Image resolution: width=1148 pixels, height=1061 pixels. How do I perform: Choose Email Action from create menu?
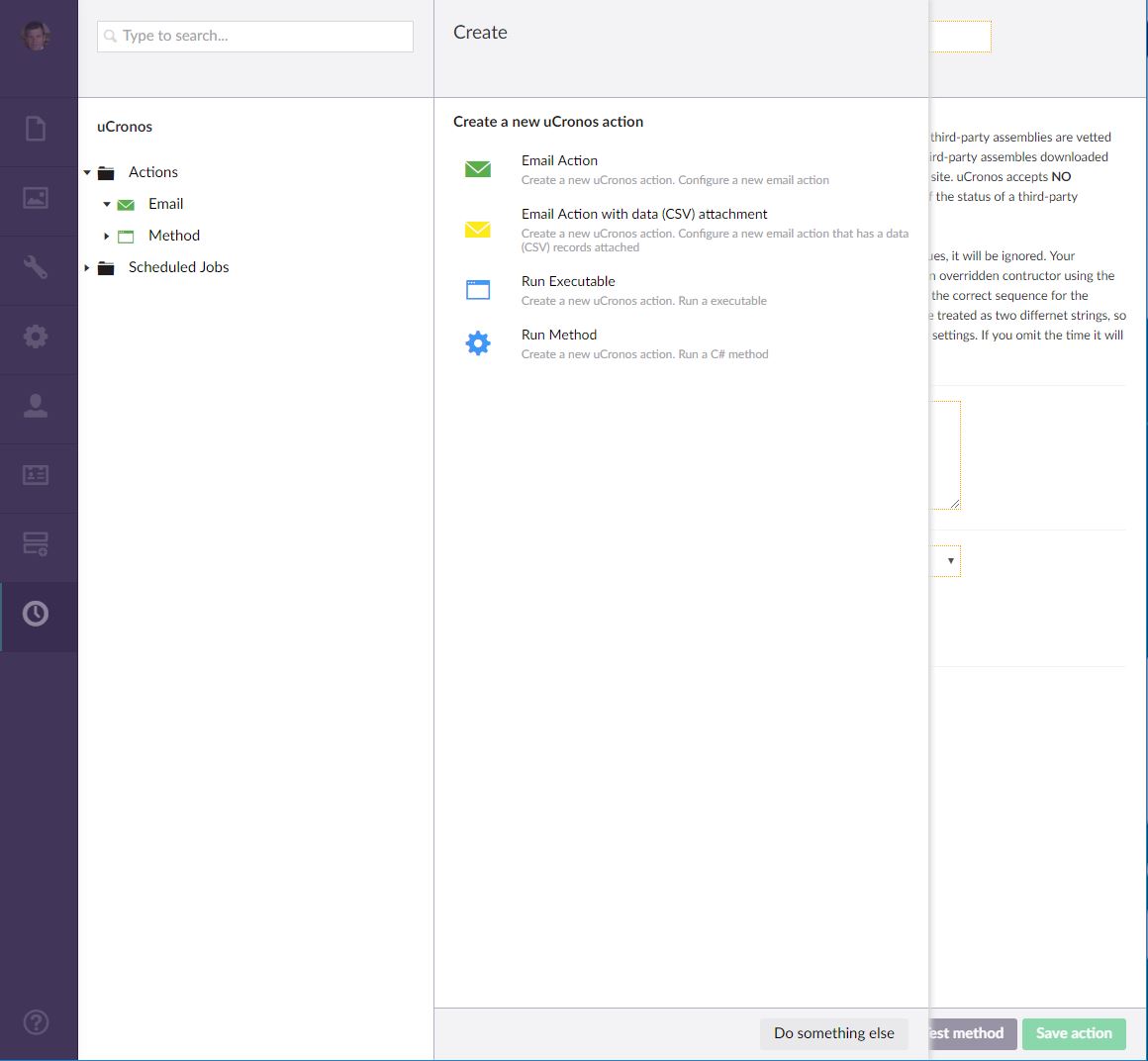click(559, 160)
